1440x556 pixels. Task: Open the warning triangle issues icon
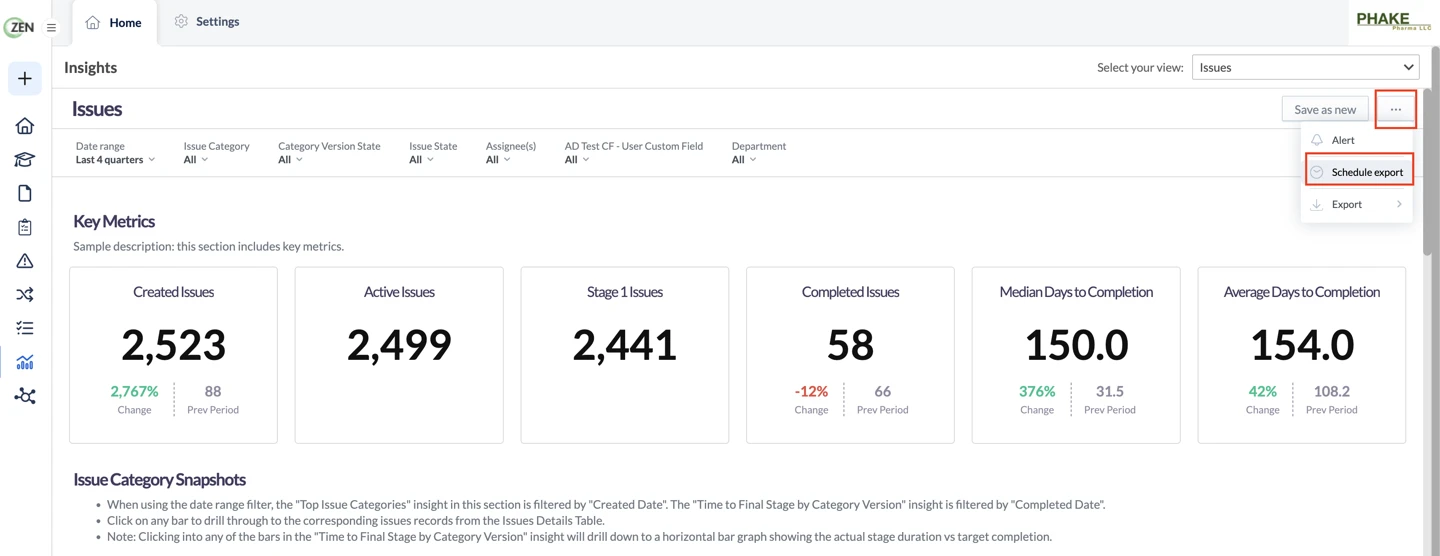coord(25,261)
